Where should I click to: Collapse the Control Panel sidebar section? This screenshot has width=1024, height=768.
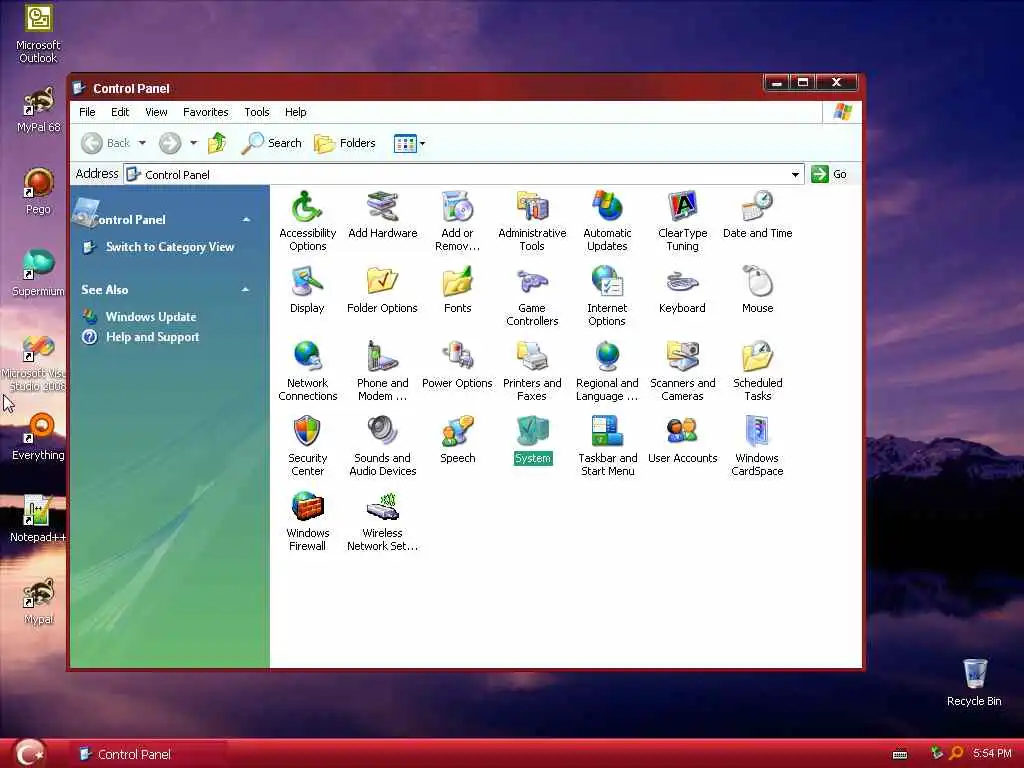point(246,219)
